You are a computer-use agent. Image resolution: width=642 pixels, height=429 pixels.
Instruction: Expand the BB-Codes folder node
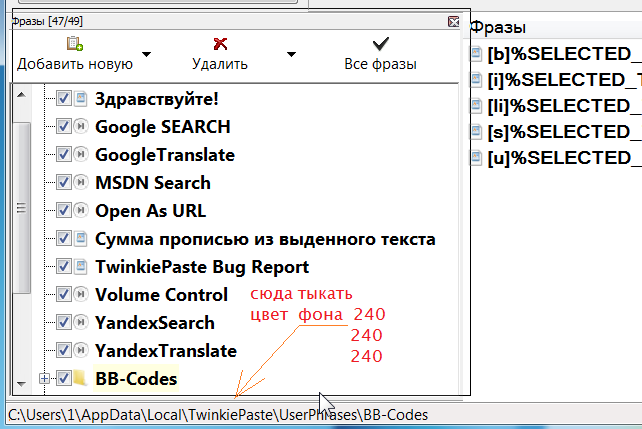(x=44, y=379)
